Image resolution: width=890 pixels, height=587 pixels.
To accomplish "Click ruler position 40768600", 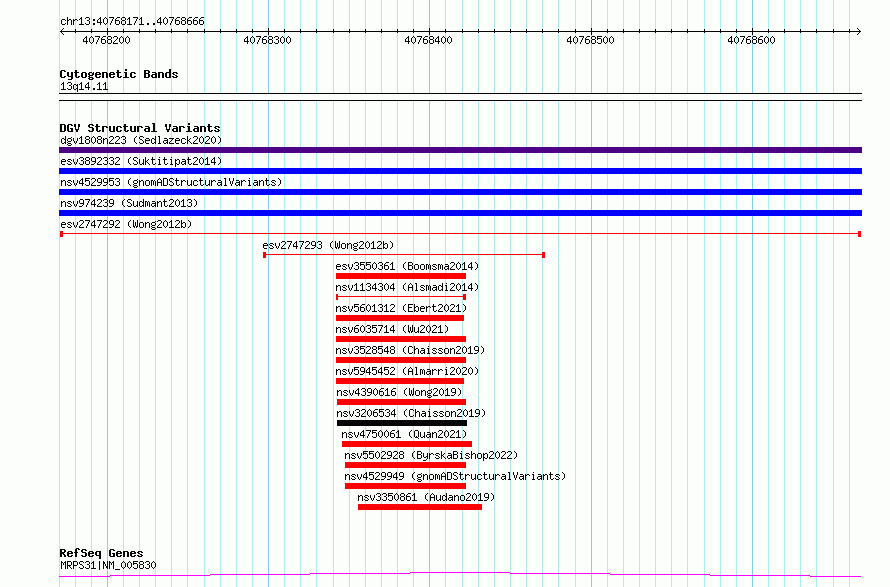I will pos(752,40).
